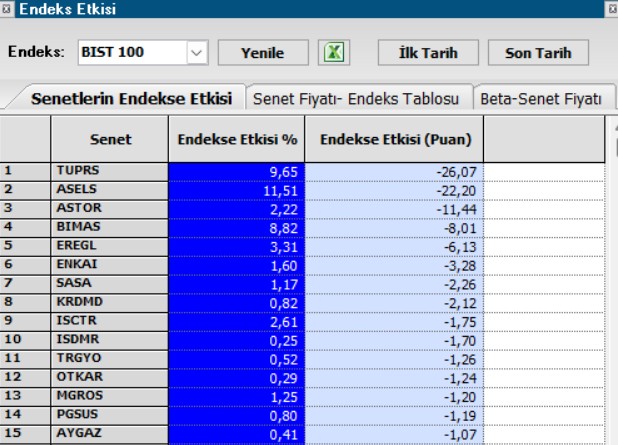Click the 2,61 percentage cell
Image resolution: width=618 pixels, height=445 pixels.
pos(236,322)
